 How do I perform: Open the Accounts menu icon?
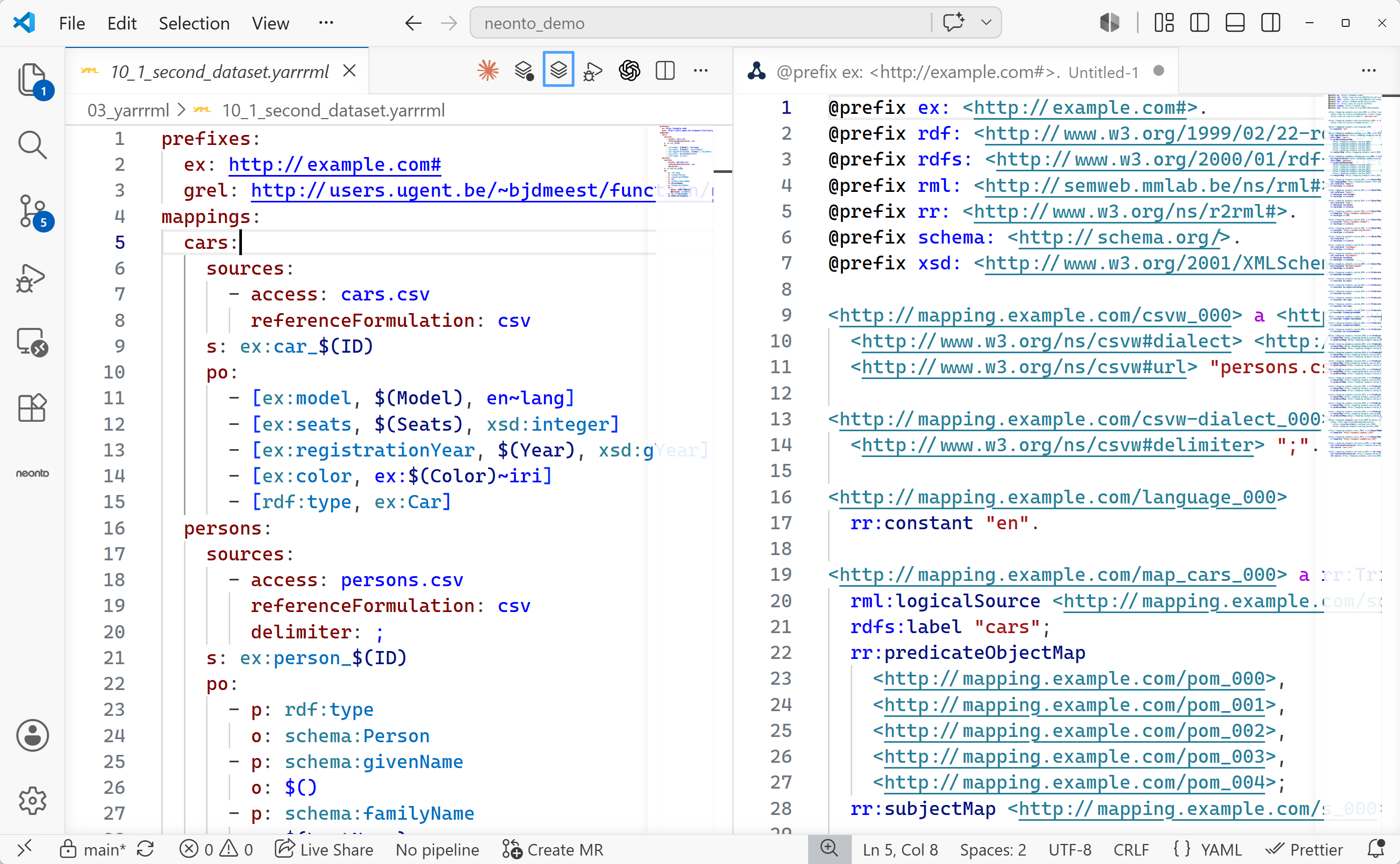click(32, 735)
